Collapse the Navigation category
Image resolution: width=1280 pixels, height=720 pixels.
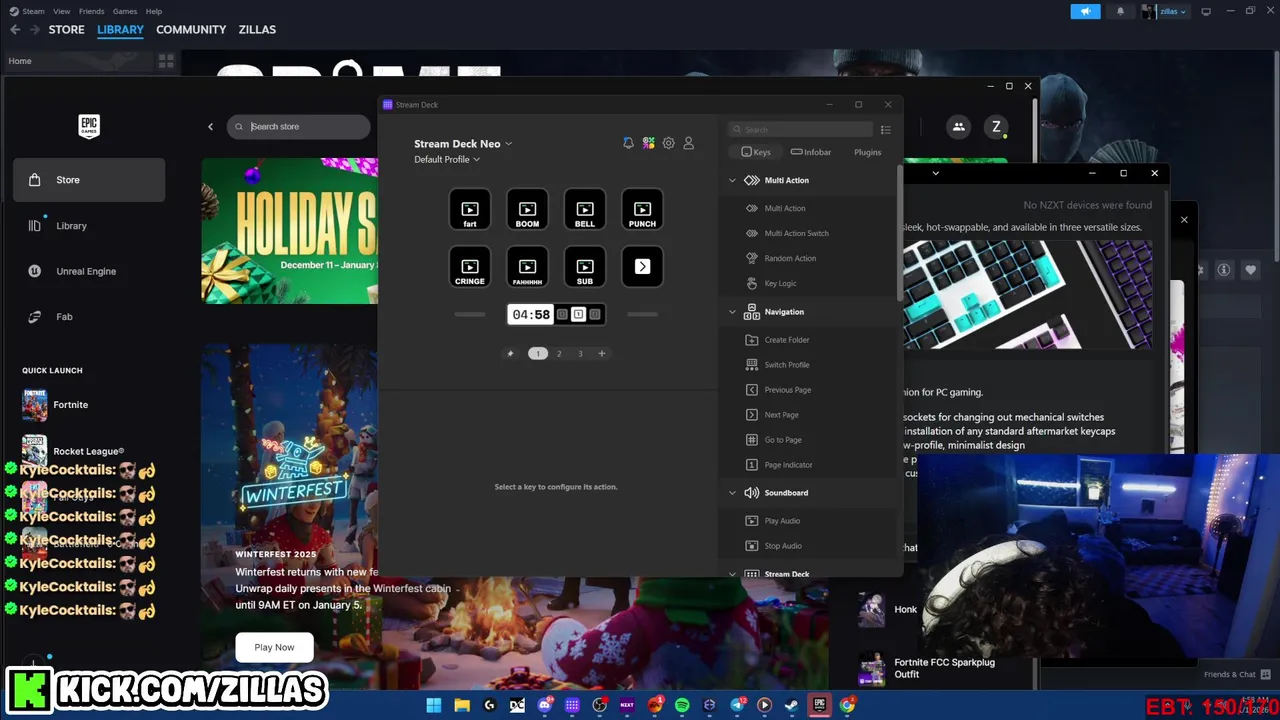coord(732,312)
